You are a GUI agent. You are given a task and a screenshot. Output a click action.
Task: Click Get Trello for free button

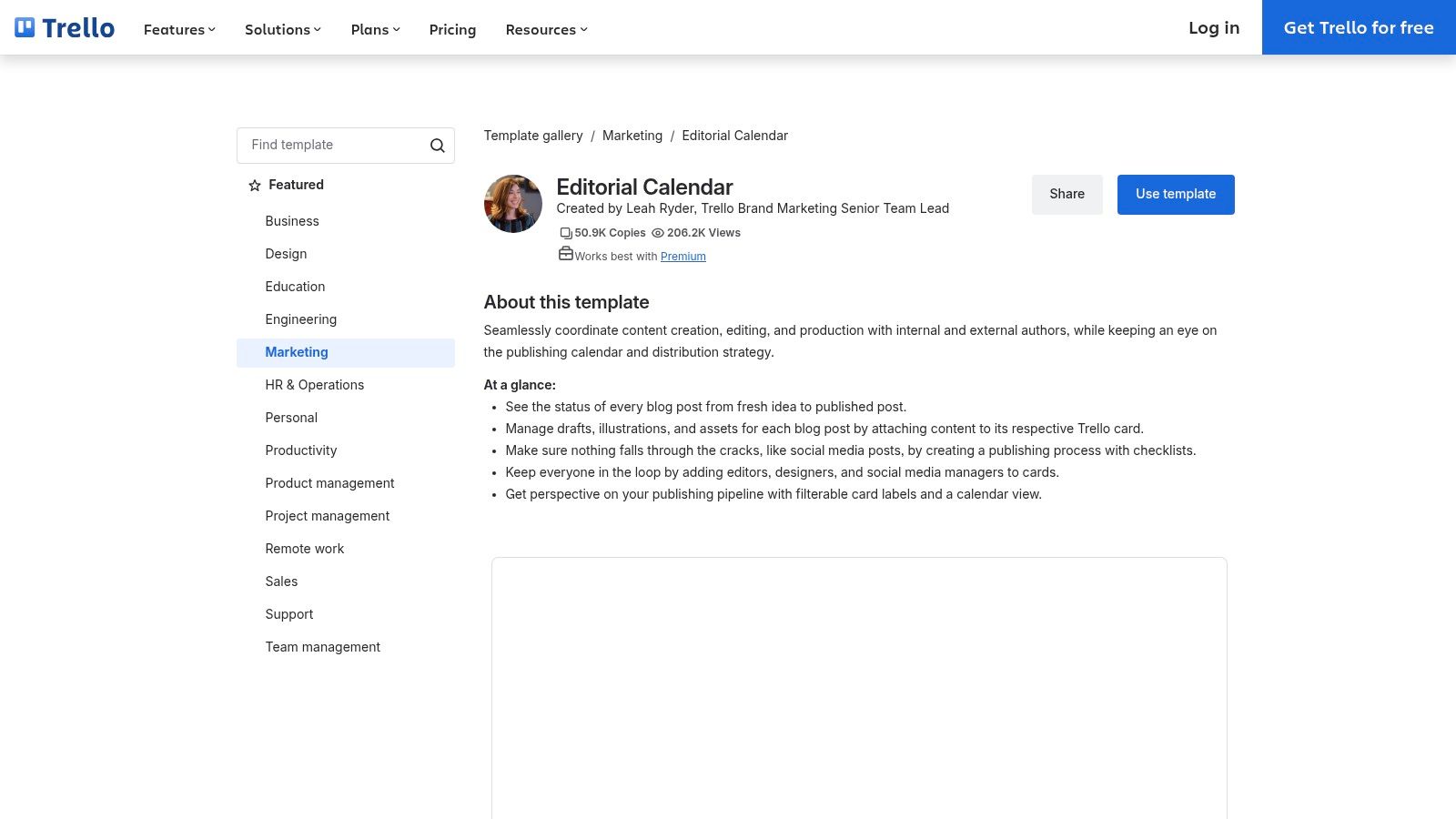pos(1359,27)
